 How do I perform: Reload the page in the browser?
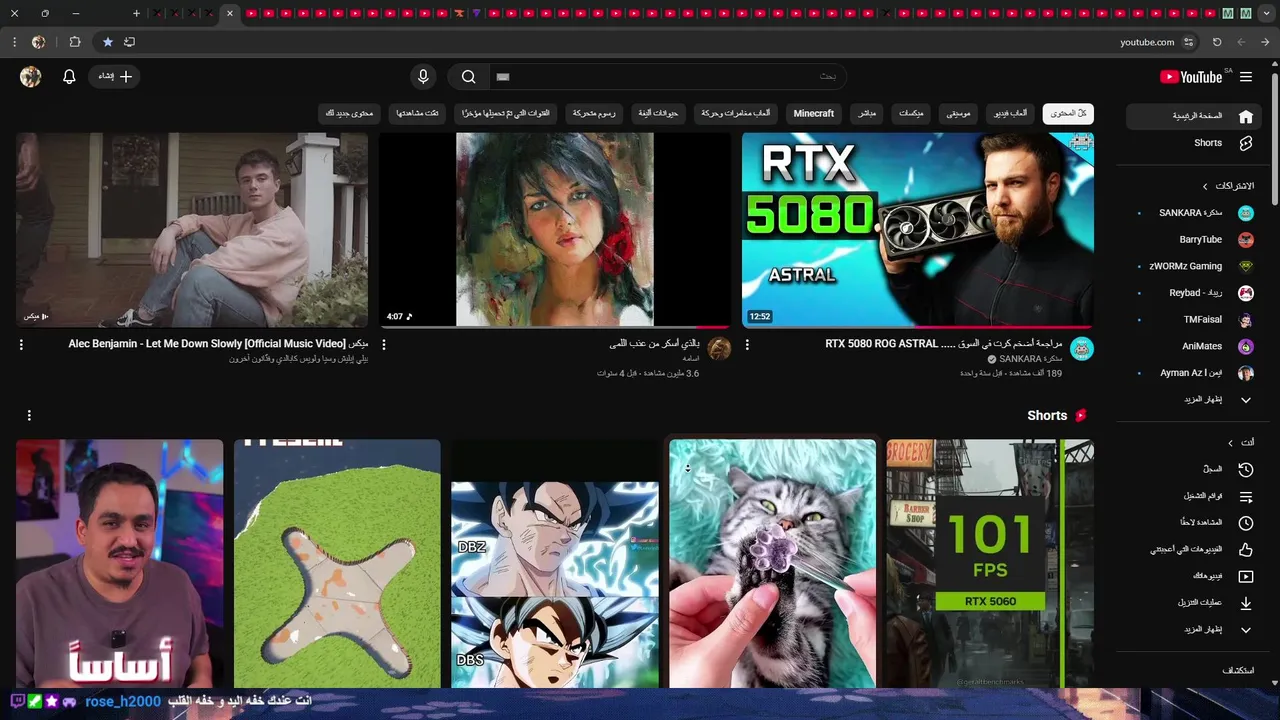pyautogui.click(x=1217, y=42)
